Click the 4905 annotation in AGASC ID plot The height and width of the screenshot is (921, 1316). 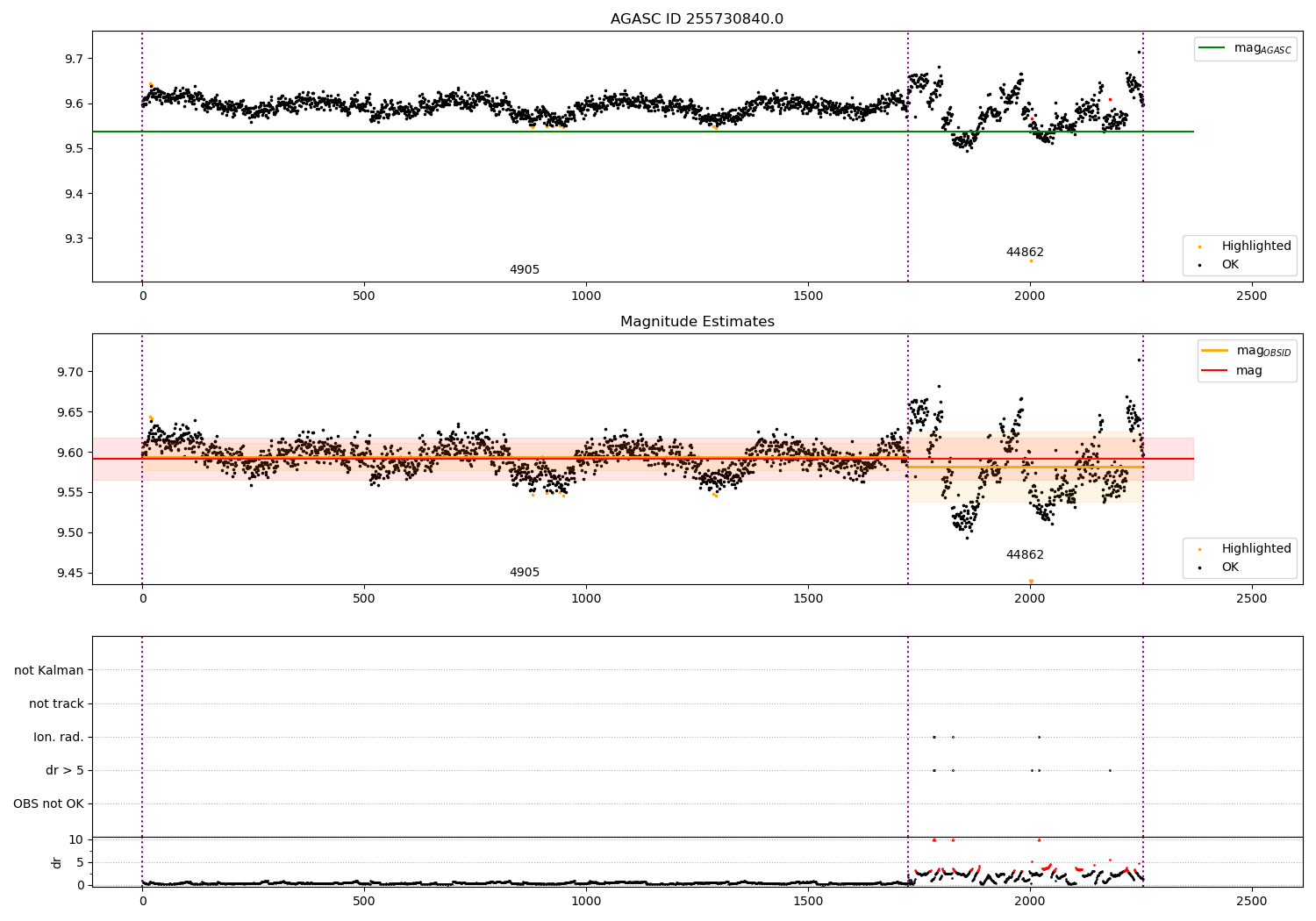pos(525,270)
